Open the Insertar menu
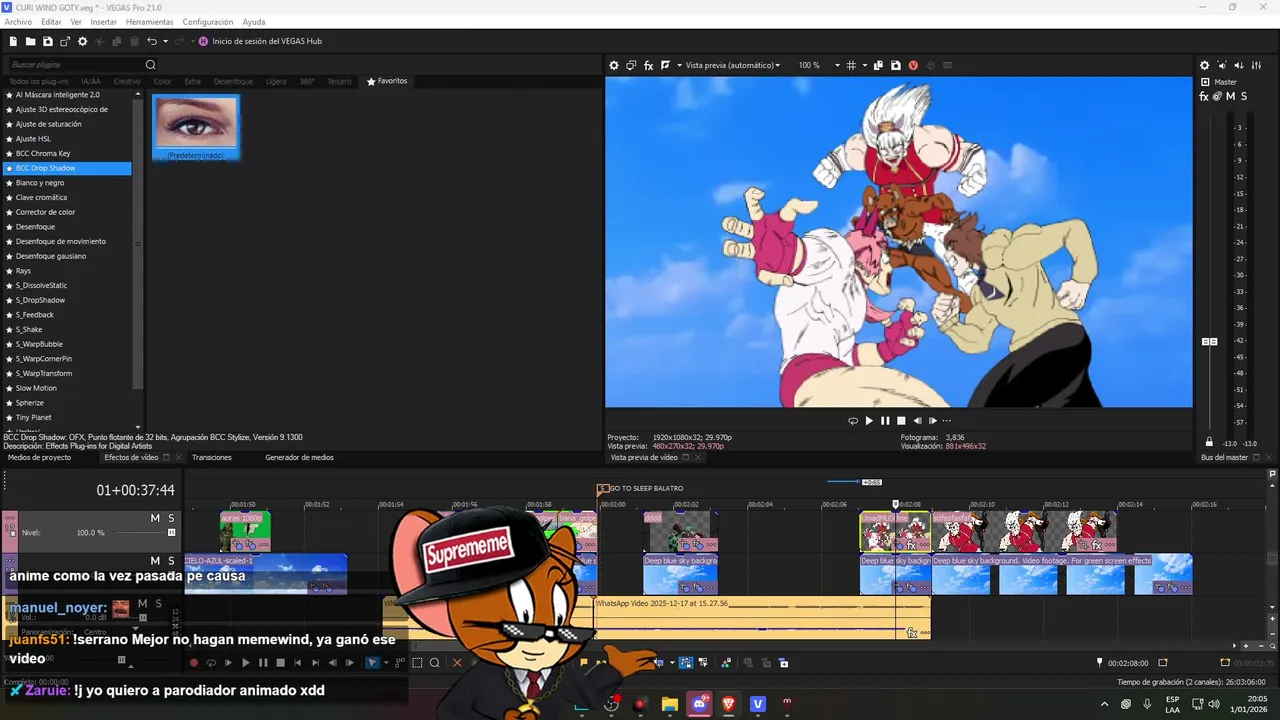Screen dimensions: 1280x720 [103, 22]
